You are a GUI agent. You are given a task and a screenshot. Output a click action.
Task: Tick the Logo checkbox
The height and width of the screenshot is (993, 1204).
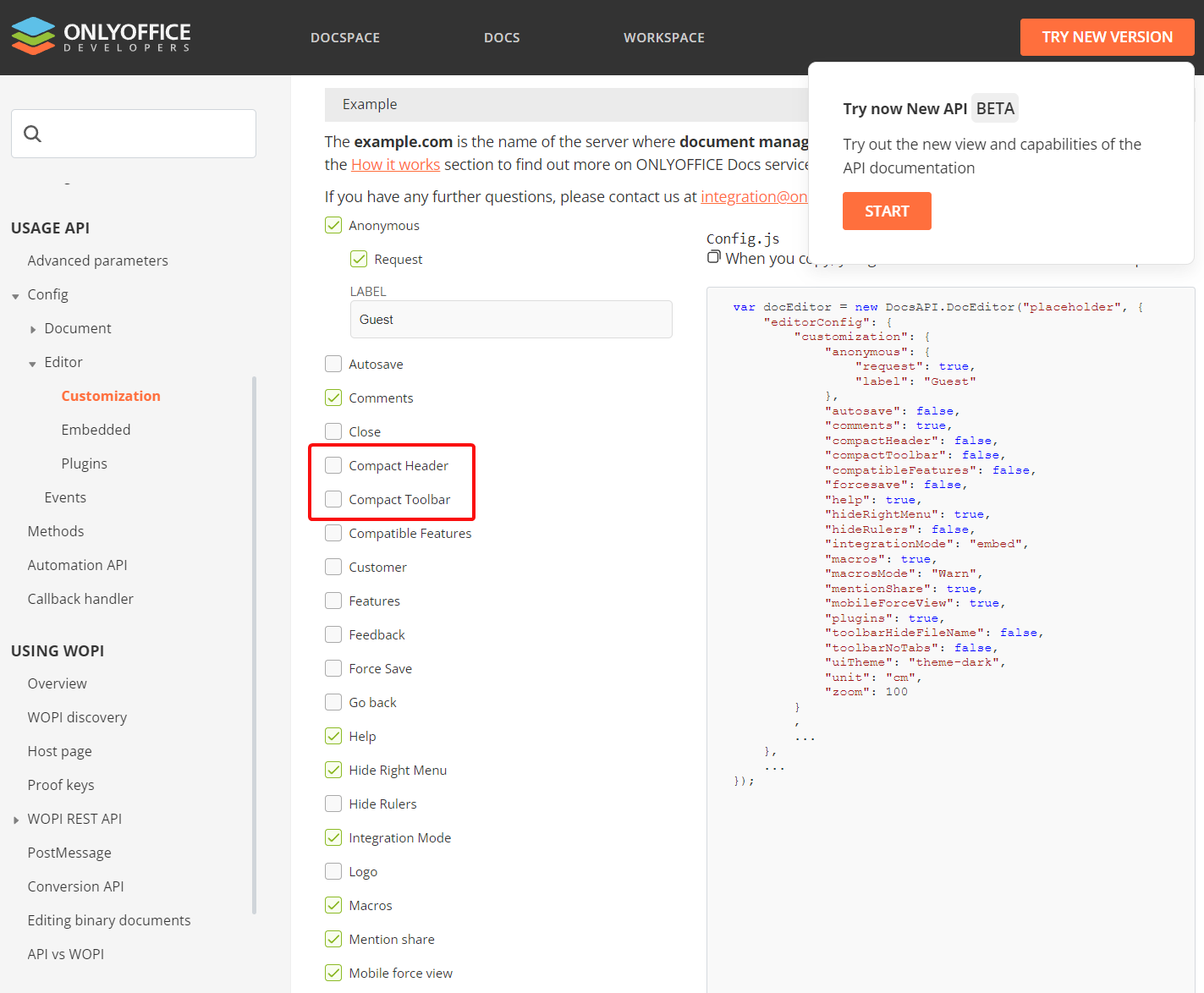(x=333, y=871)
